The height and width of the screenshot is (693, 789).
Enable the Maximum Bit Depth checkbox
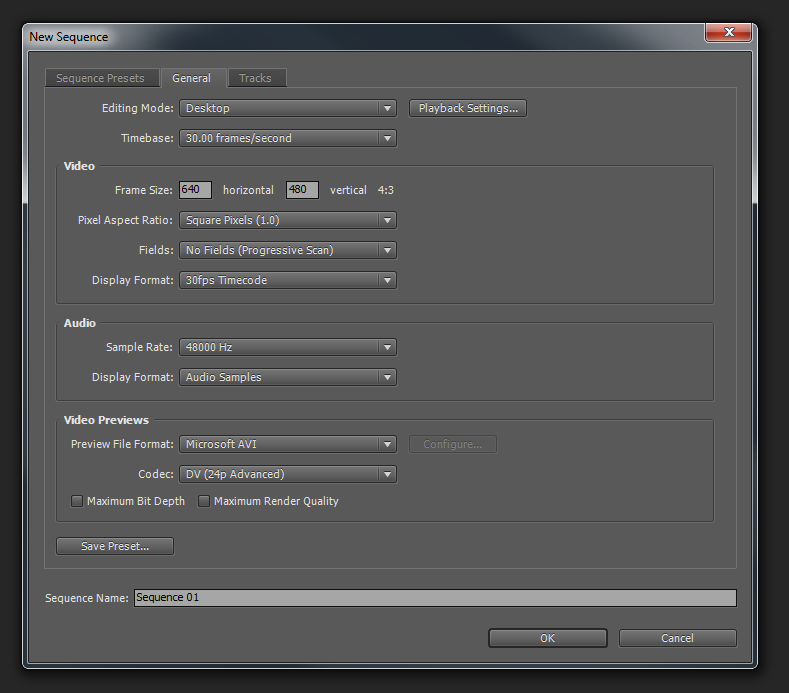point(77,501)
